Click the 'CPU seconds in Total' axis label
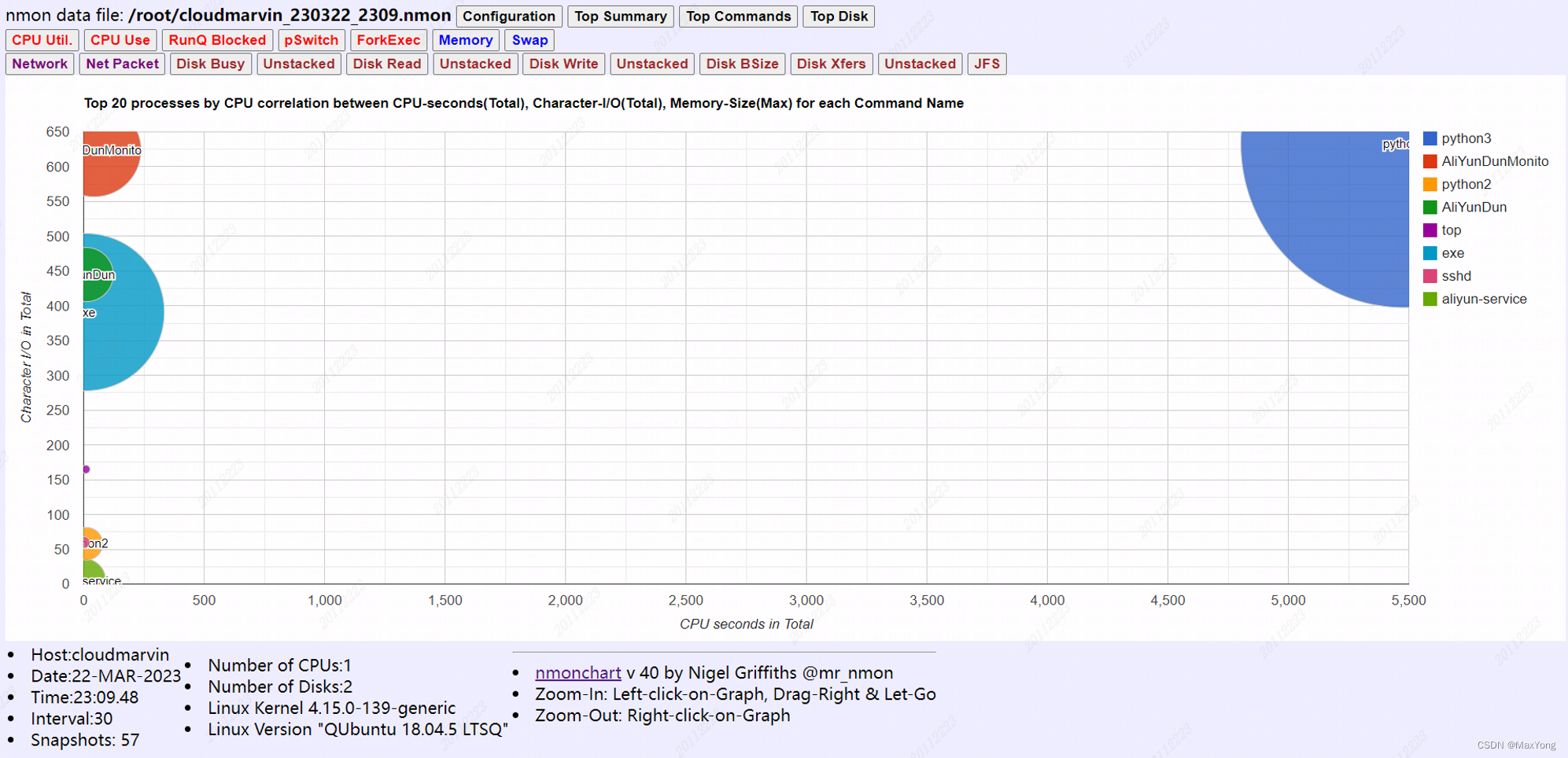This screenshot has width=1568, height=758. (746, 624)
